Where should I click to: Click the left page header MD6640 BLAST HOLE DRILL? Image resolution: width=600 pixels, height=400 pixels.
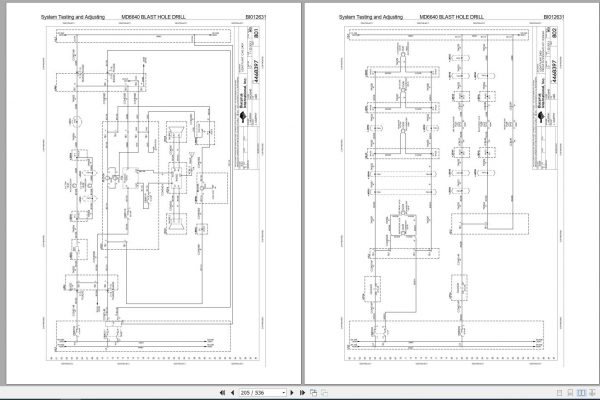153,17
